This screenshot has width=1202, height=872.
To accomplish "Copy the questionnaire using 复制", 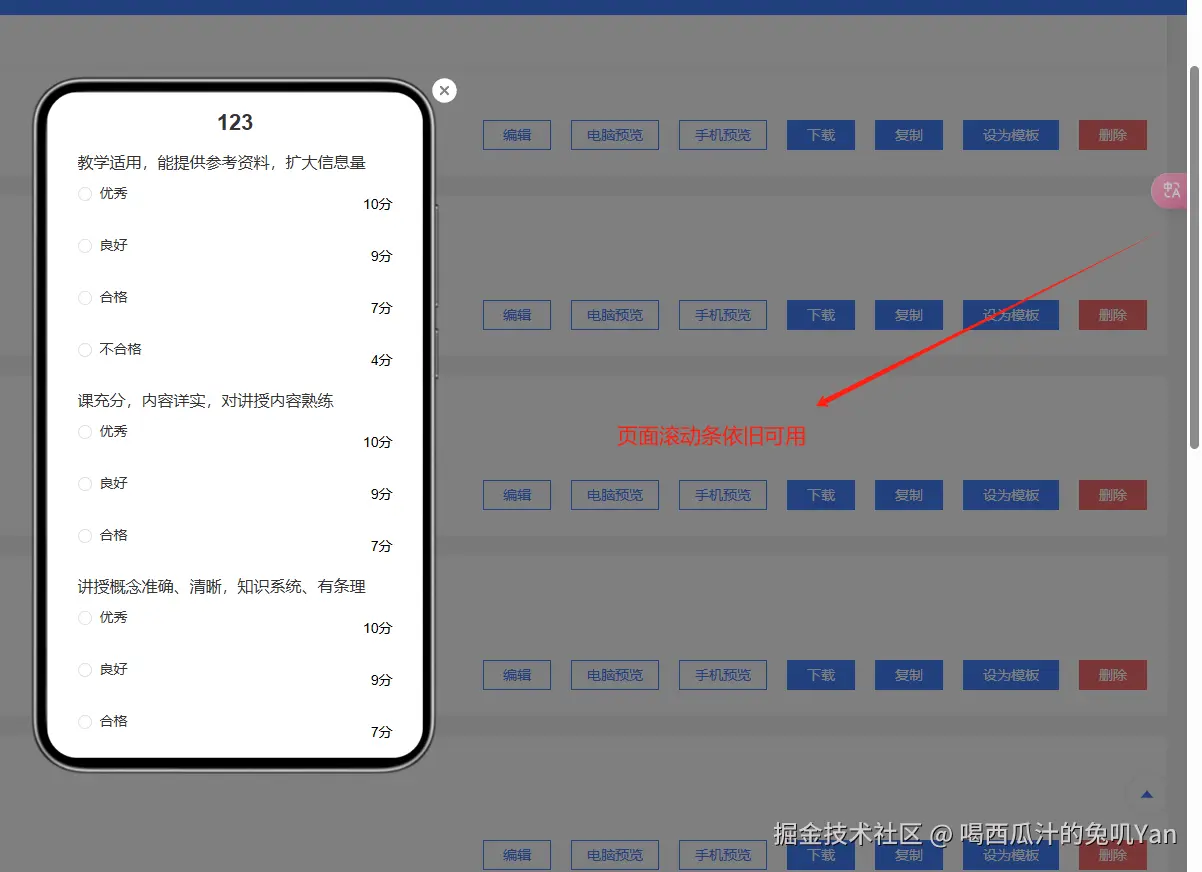I will click(x=908, y=135).
